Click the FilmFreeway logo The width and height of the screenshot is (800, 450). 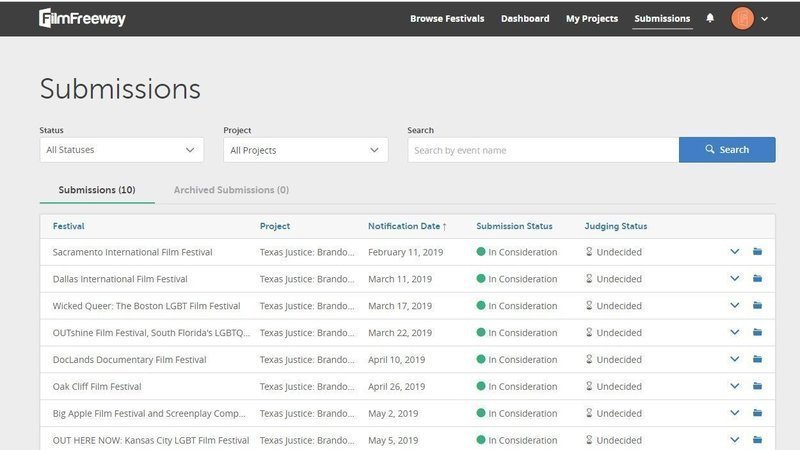click(x=82, y=18)
